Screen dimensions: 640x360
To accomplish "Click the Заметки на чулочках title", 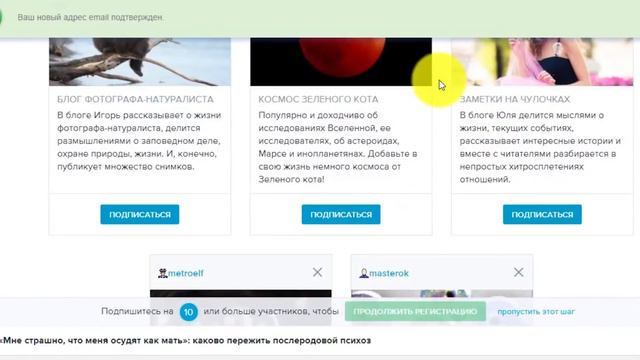I will (515, 99).
